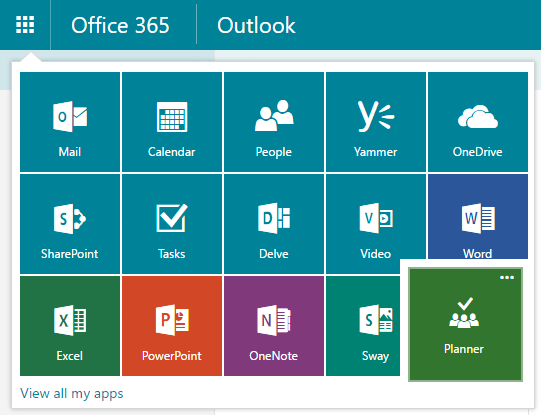Open the SharePoint tile
Viewport: 541px width, 415px height.
70,224
